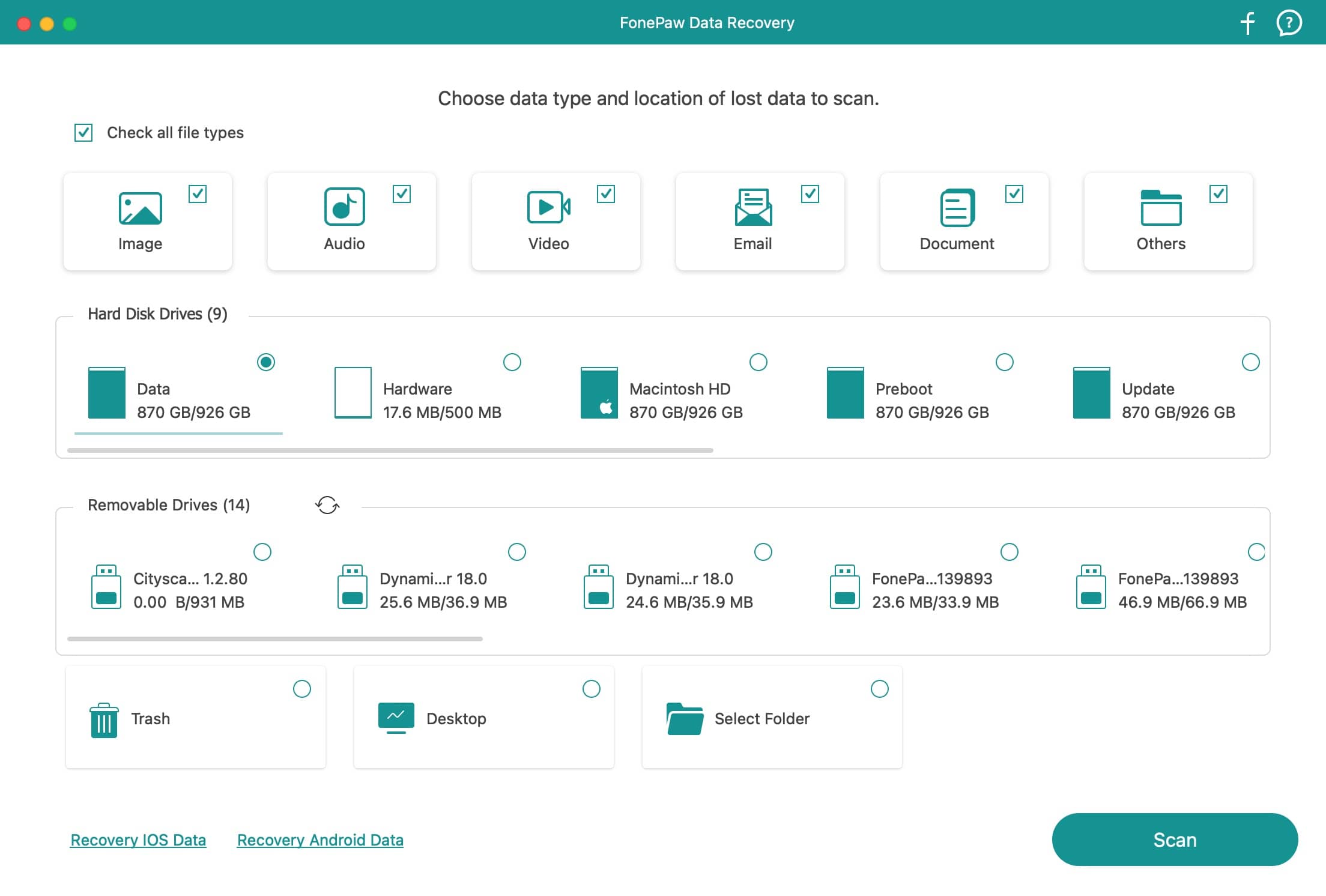Start the Scan
Image resolution: width=1326 pixels, height=896 pixels.
1175,840
